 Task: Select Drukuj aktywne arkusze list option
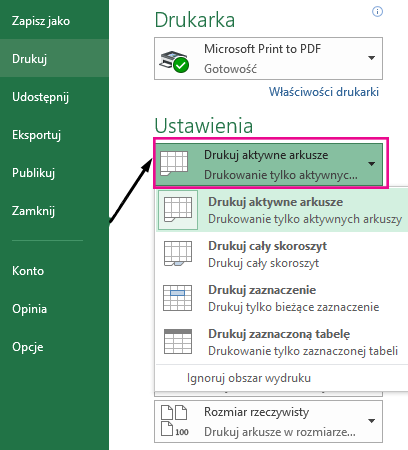pyautogui.click(x=283, y=210)
